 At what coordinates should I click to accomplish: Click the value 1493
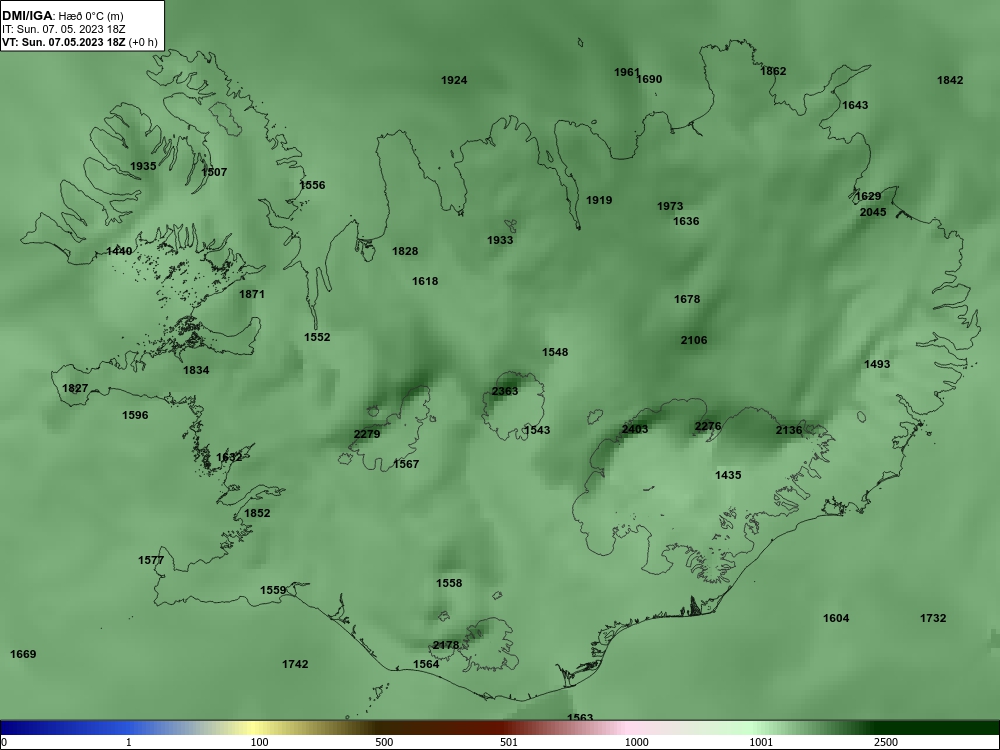pos(877,364)
